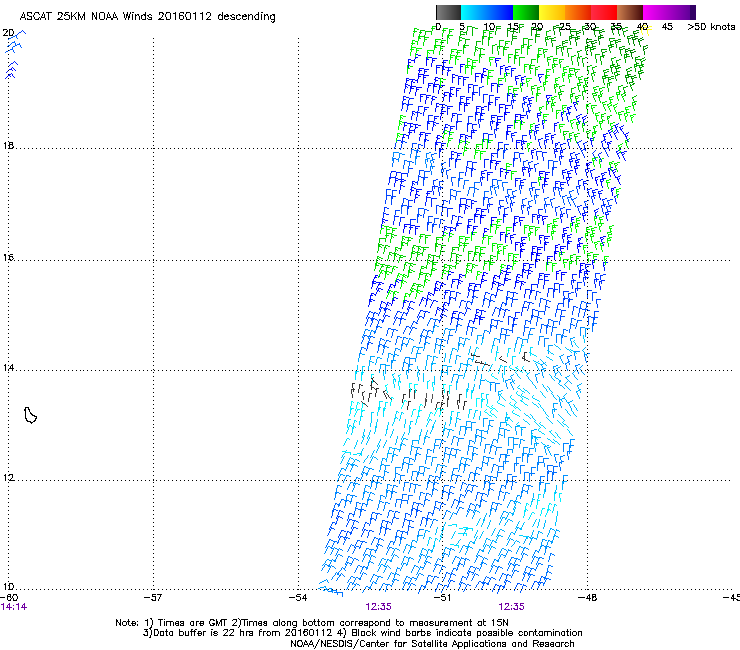Click the latitude label '12'
The height and width of the screenshot is (650, 740).
tap(8, 478)
